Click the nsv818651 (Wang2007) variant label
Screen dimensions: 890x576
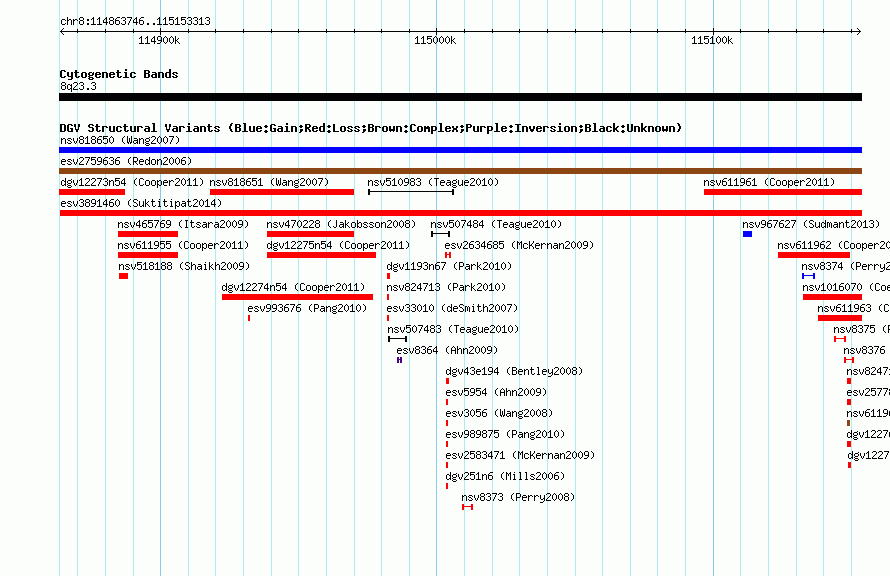pos(269,182)
